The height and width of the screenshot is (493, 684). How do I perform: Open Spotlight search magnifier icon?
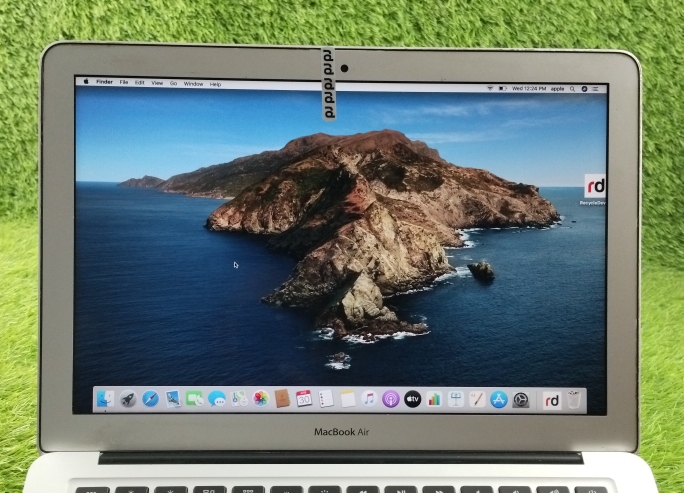click(572, 89)
